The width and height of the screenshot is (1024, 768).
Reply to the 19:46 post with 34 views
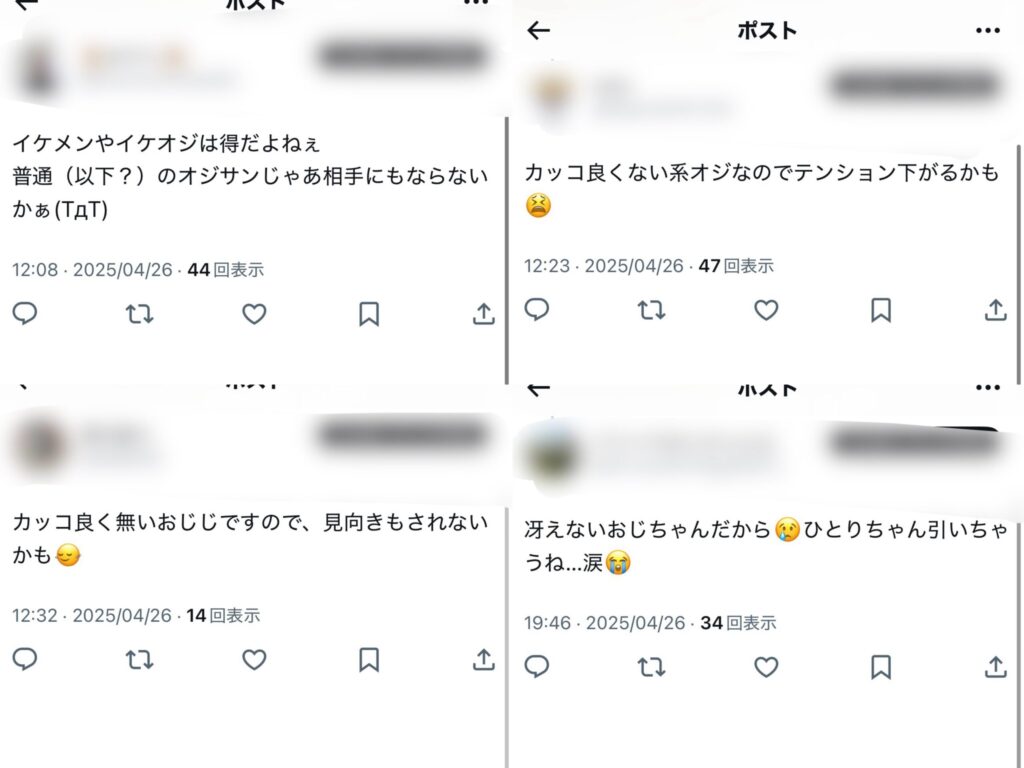point(537,667)
